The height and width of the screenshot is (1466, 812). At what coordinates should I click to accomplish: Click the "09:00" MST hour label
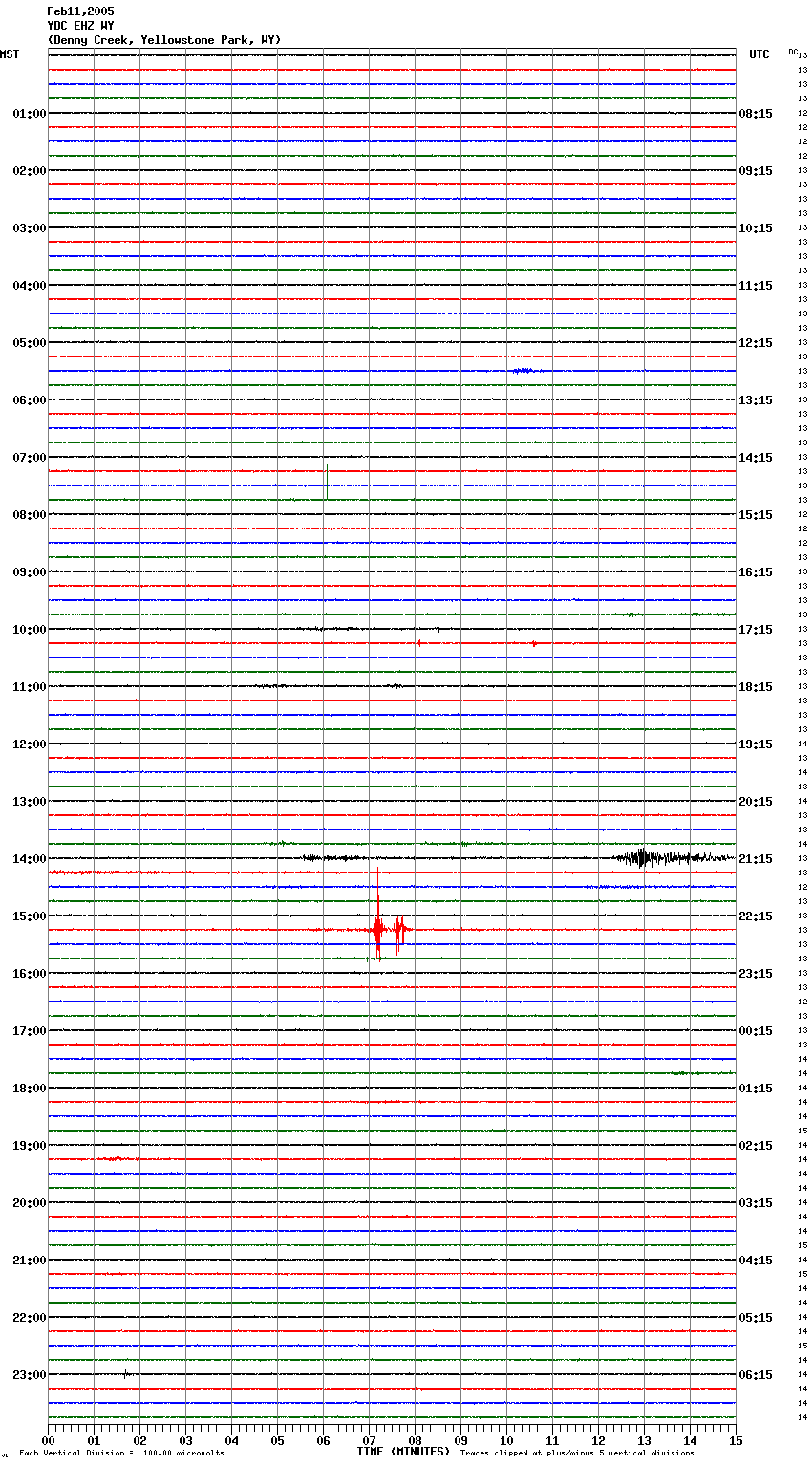(x=29, y=572)
